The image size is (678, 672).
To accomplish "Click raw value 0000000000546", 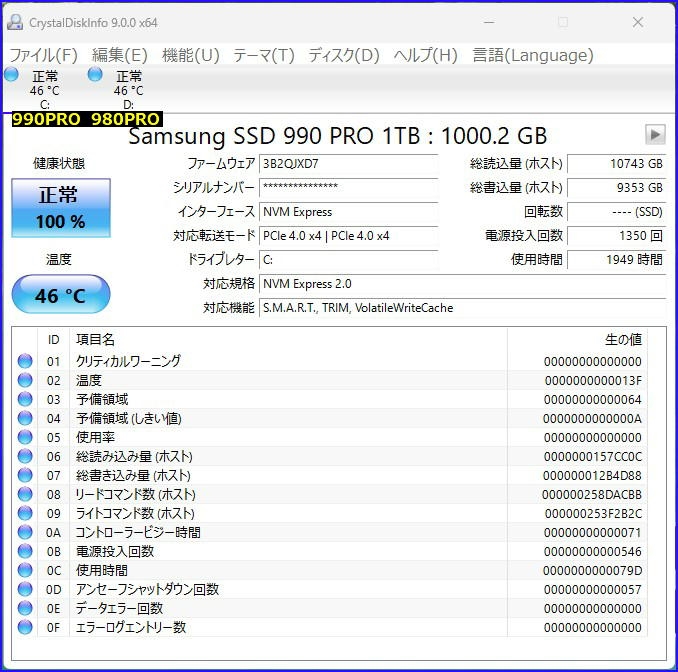I will click(x=593, y=552).
